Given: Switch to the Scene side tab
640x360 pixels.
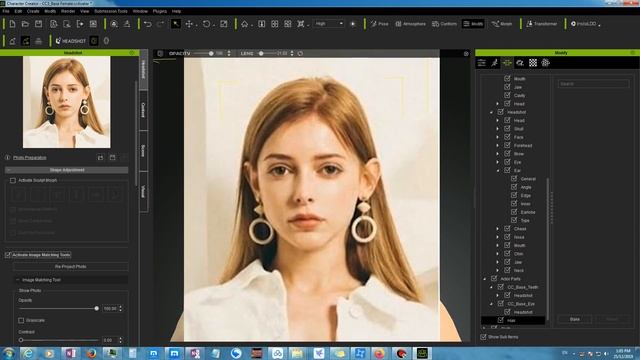Looking at the screenshot, I should pyautogui.click(x=143, y=151).
